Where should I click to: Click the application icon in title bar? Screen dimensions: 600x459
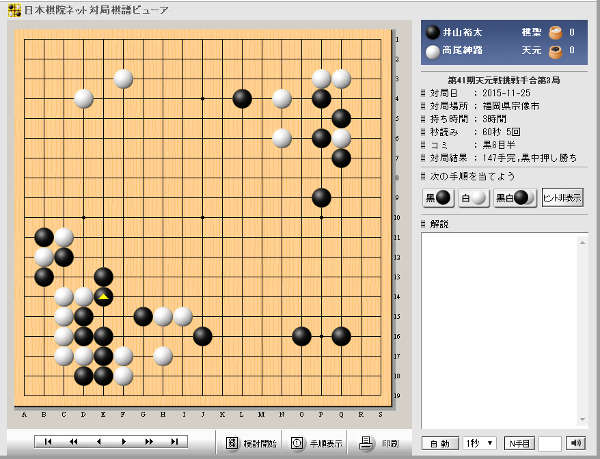pyautogui.click(x=14, y=10)
